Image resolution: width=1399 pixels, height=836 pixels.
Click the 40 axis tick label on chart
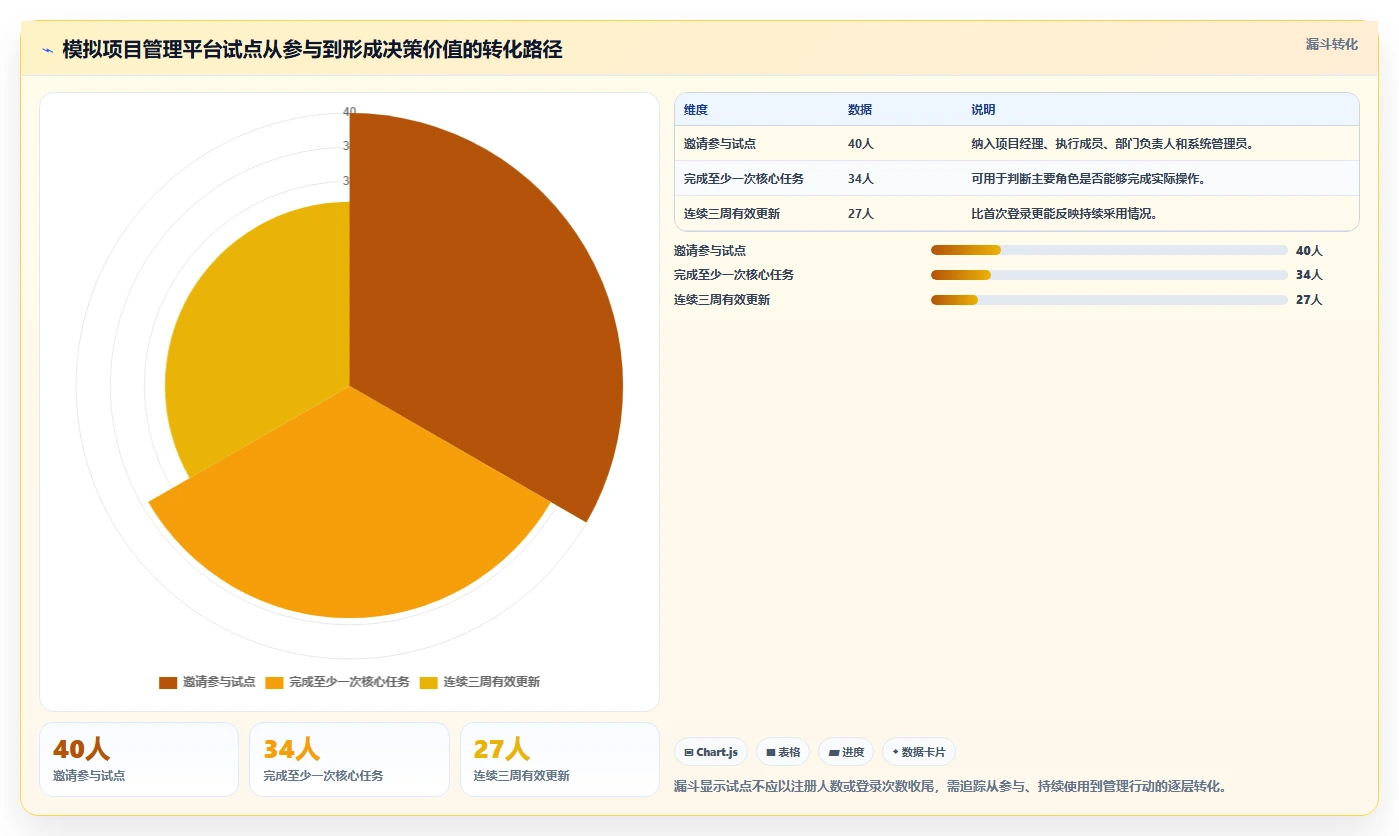[350, 112]
